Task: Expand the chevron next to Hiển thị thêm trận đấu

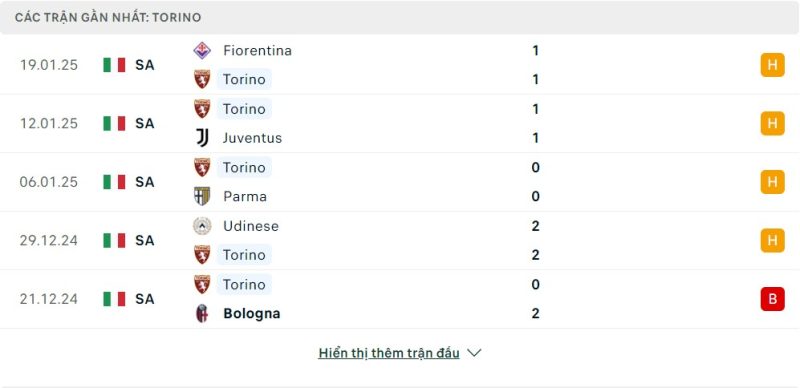Action: click(x=474, y=353)
